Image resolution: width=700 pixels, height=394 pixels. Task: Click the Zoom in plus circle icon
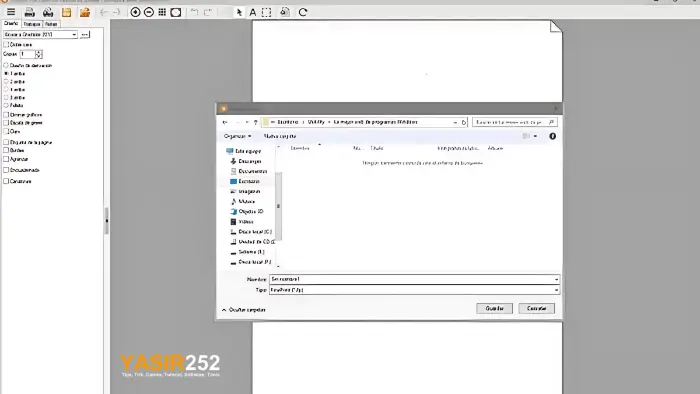(x=135, y=12)
